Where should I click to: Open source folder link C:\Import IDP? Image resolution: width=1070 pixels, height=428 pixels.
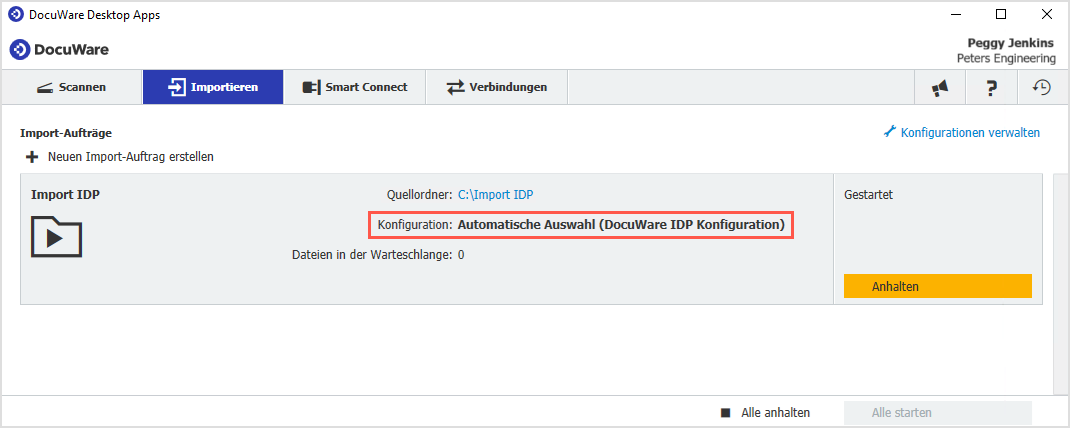[x=495, y=195]
